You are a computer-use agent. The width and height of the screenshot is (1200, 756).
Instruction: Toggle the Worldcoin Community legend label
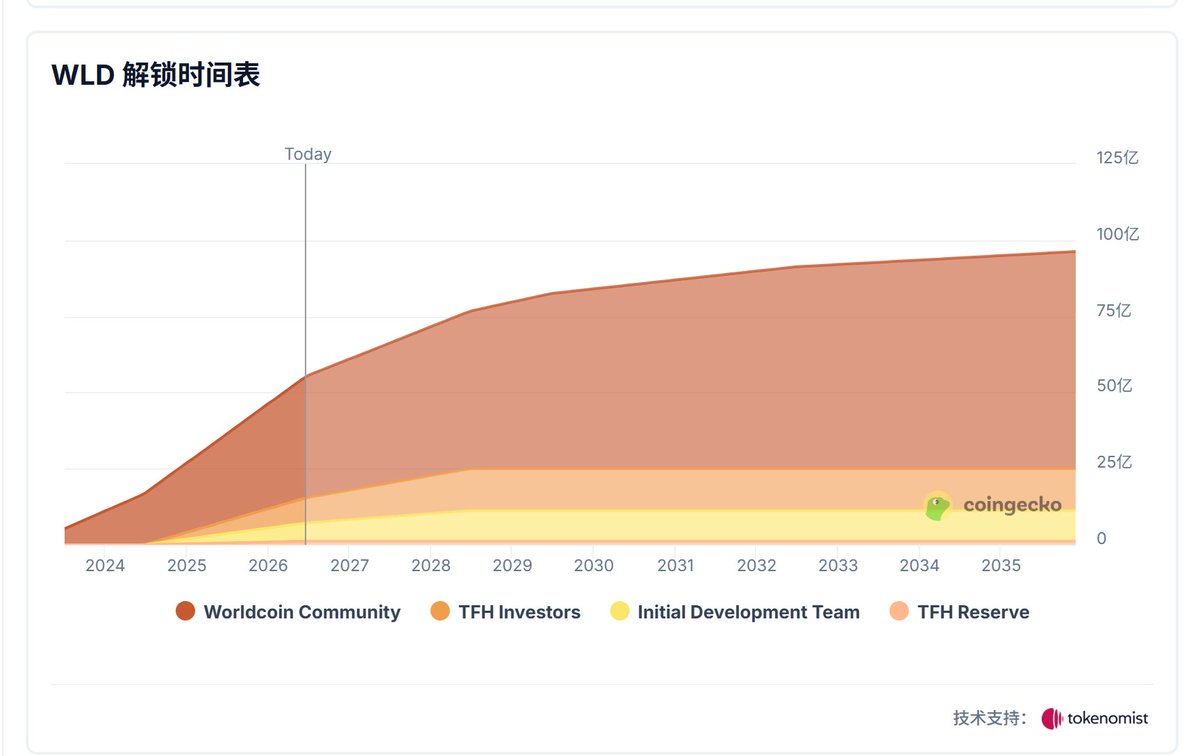click(302, 612)
